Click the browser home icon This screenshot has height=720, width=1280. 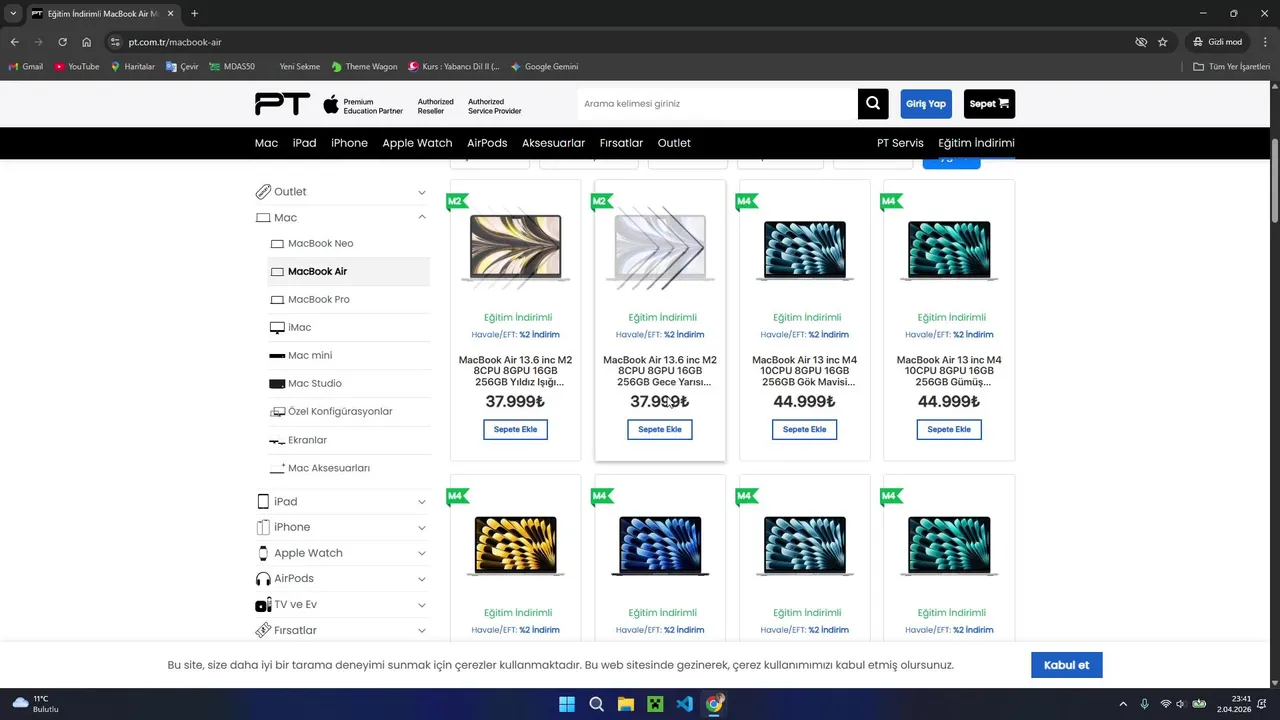(x=87, y=42)
